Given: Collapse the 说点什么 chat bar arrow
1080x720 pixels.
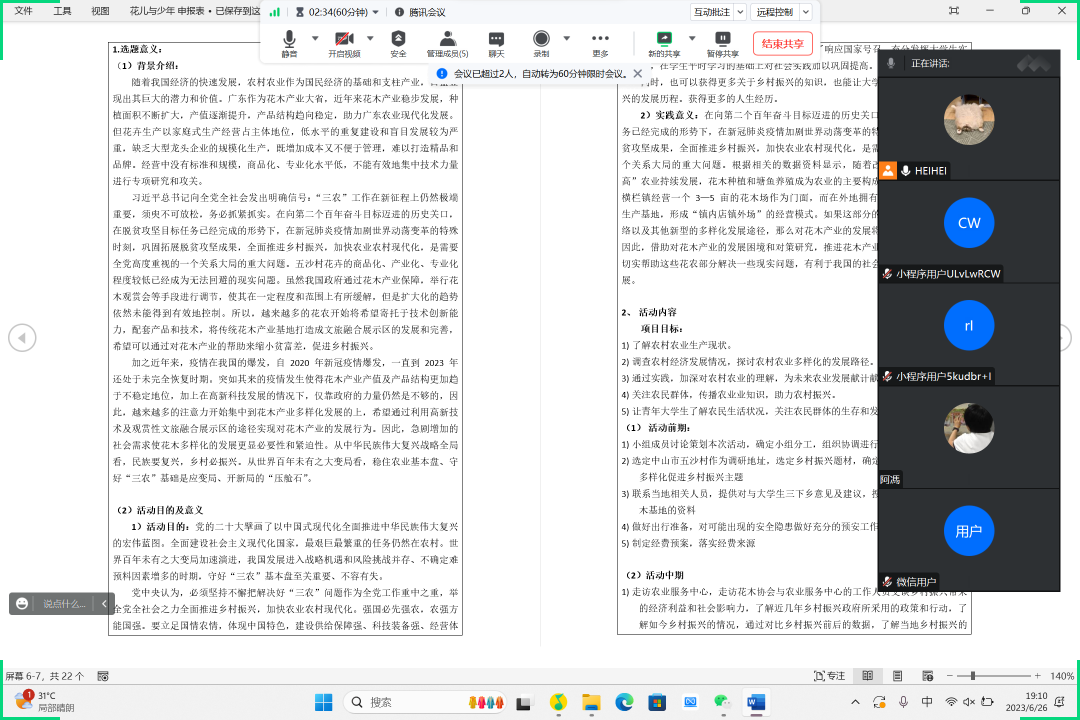Looking at the screenshot, I should [104, 604].
